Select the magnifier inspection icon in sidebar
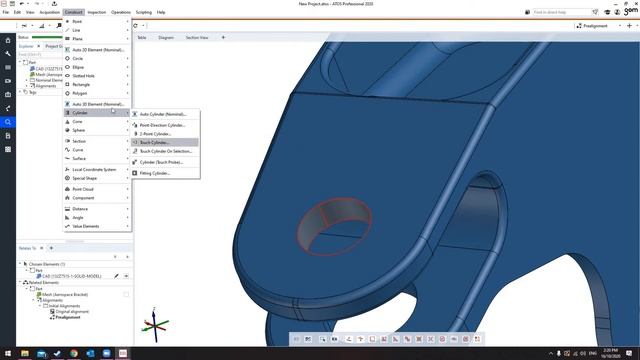 pos(8,122)
